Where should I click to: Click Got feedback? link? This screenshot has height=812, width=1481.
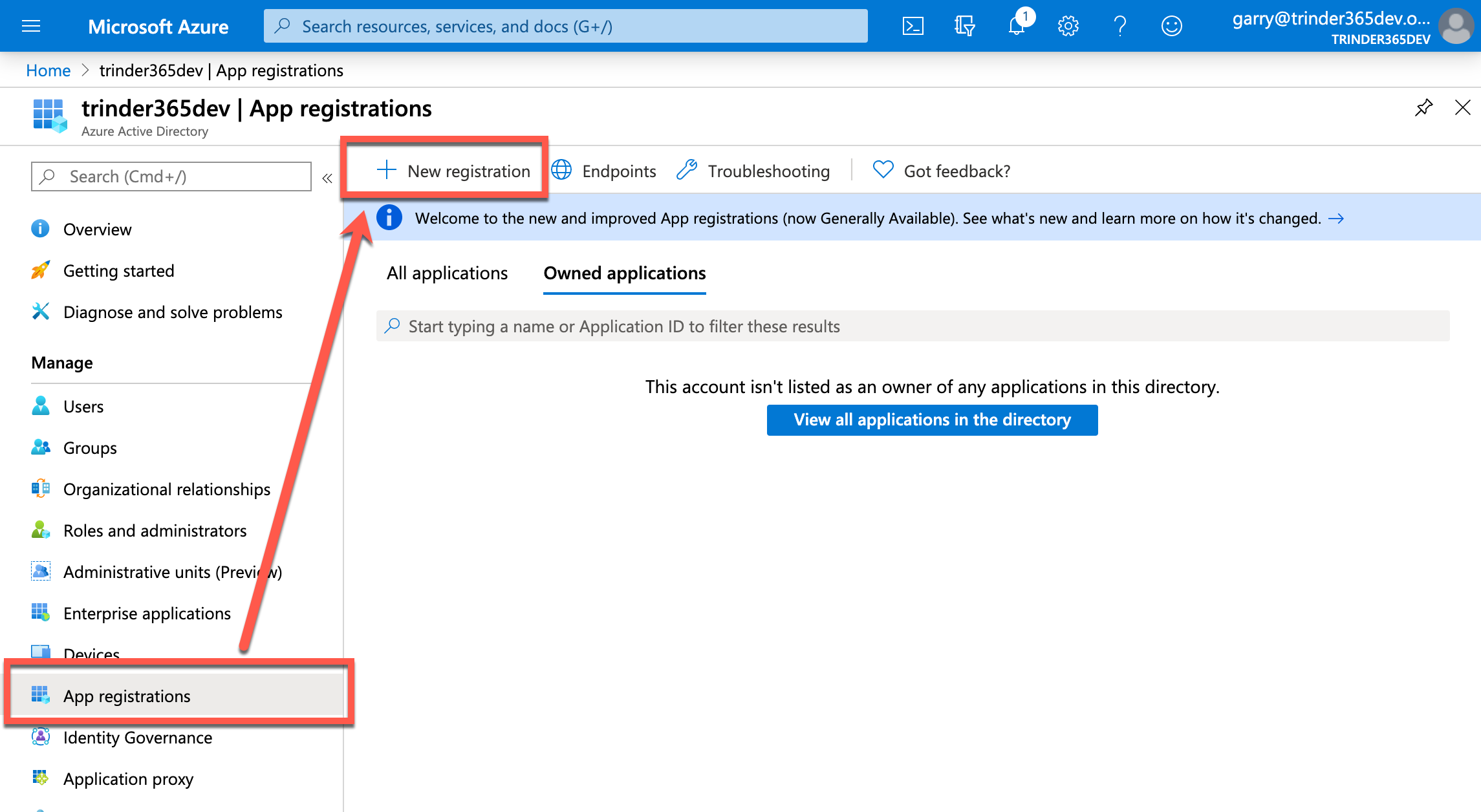point(957,171)
